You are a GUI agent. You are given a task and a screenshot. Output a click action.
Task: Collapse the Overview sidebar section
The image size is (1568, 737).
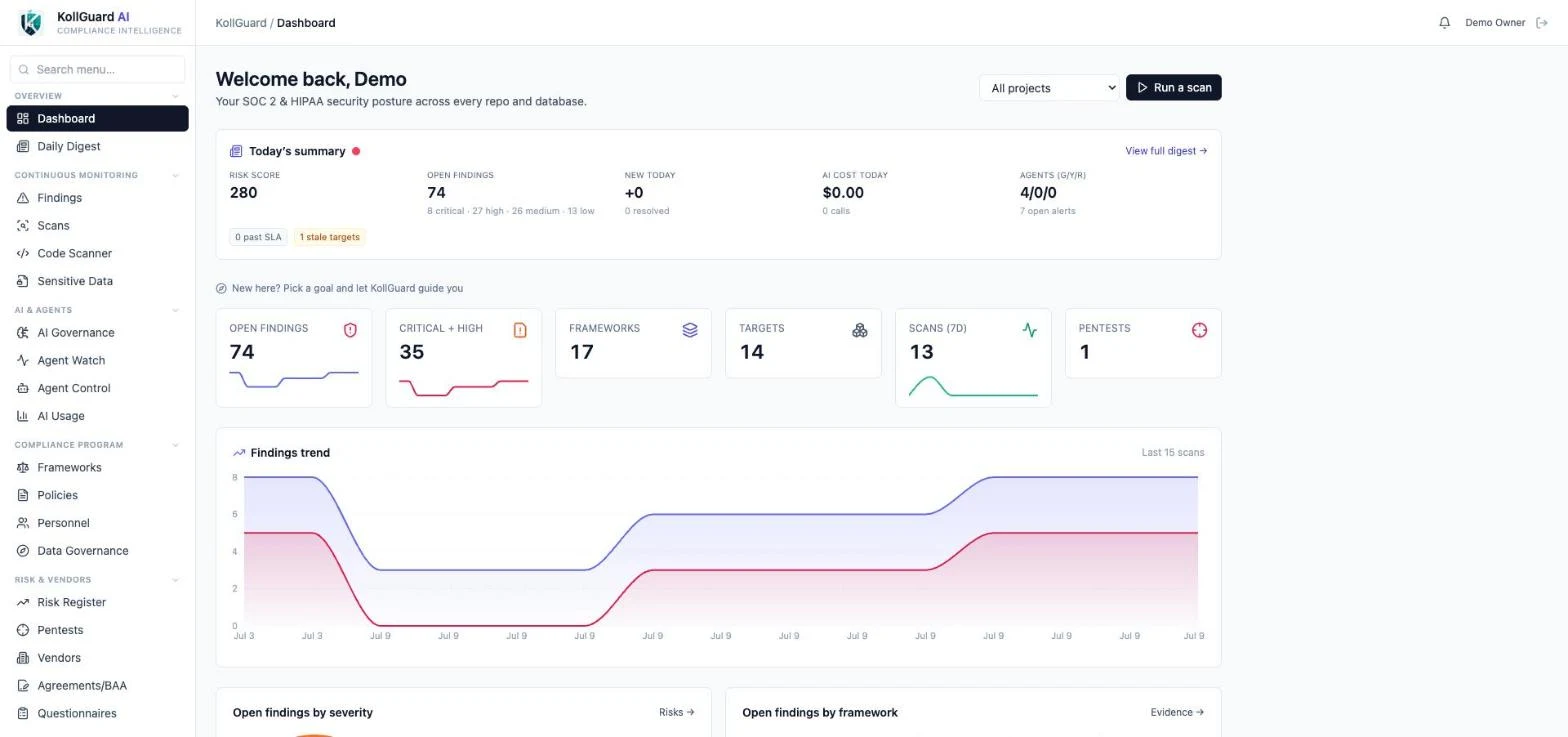pyautogui.click(x=176, y=96)
